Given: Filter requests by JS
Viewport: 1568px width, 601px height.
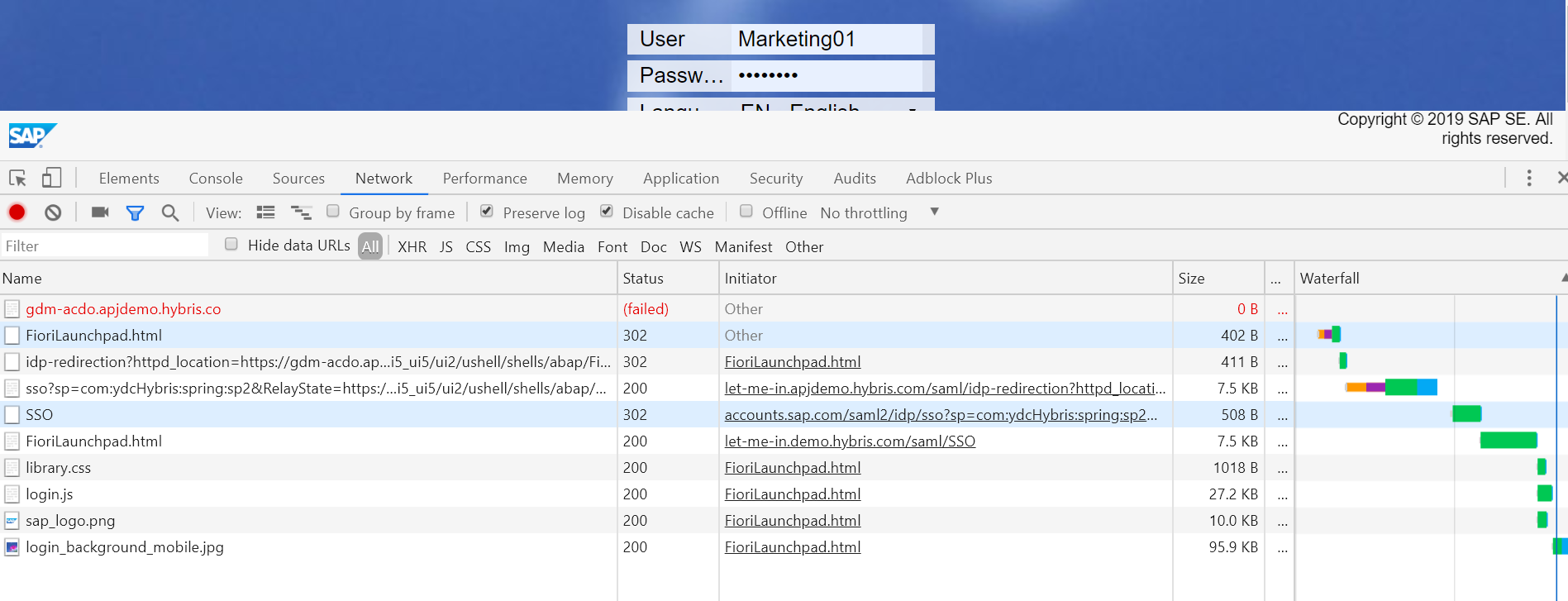Looking at the screenshot, I should [446, 246].
